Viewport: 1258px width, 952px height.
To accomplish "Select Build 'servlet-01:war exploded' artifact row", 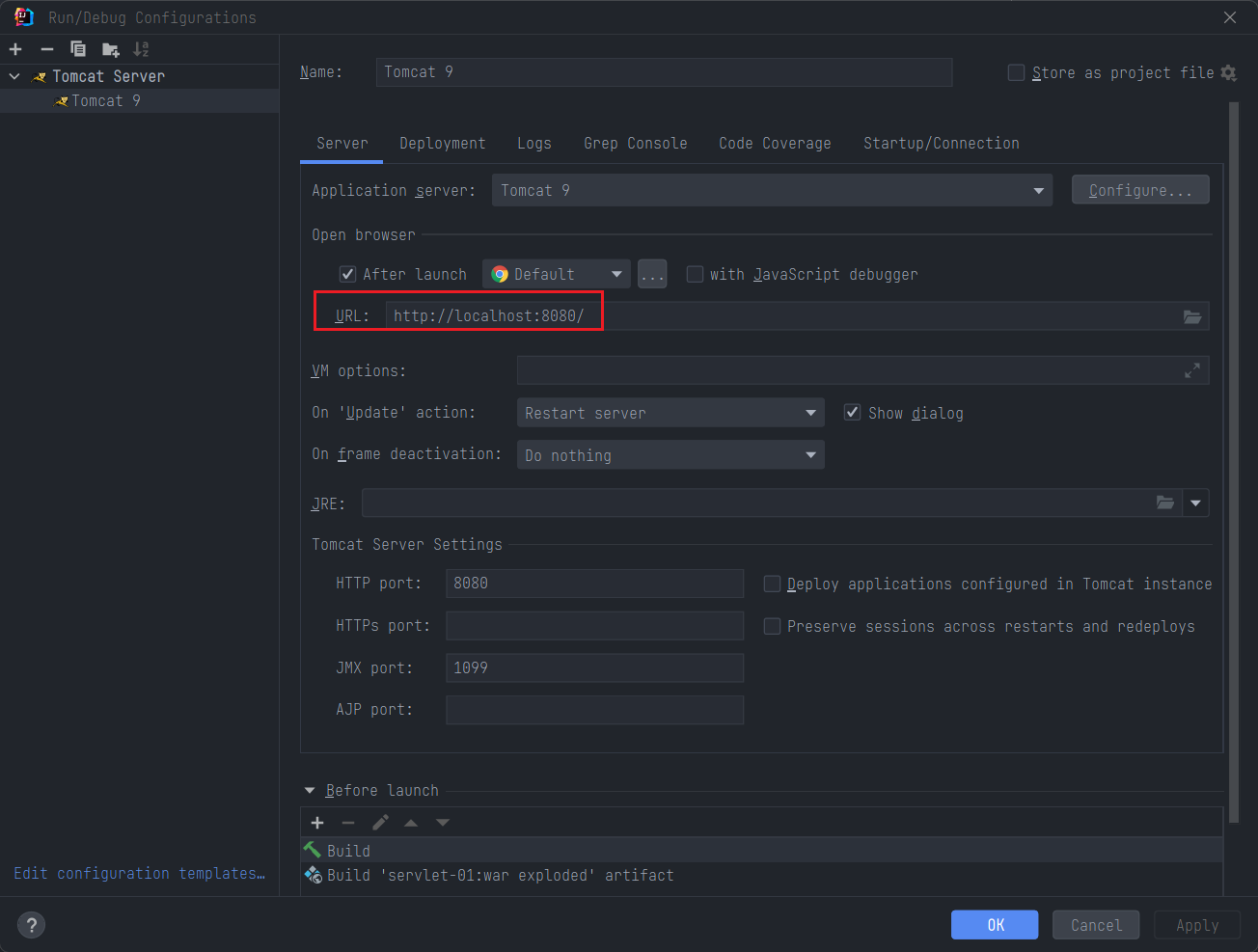I will [x=761, y=875].
